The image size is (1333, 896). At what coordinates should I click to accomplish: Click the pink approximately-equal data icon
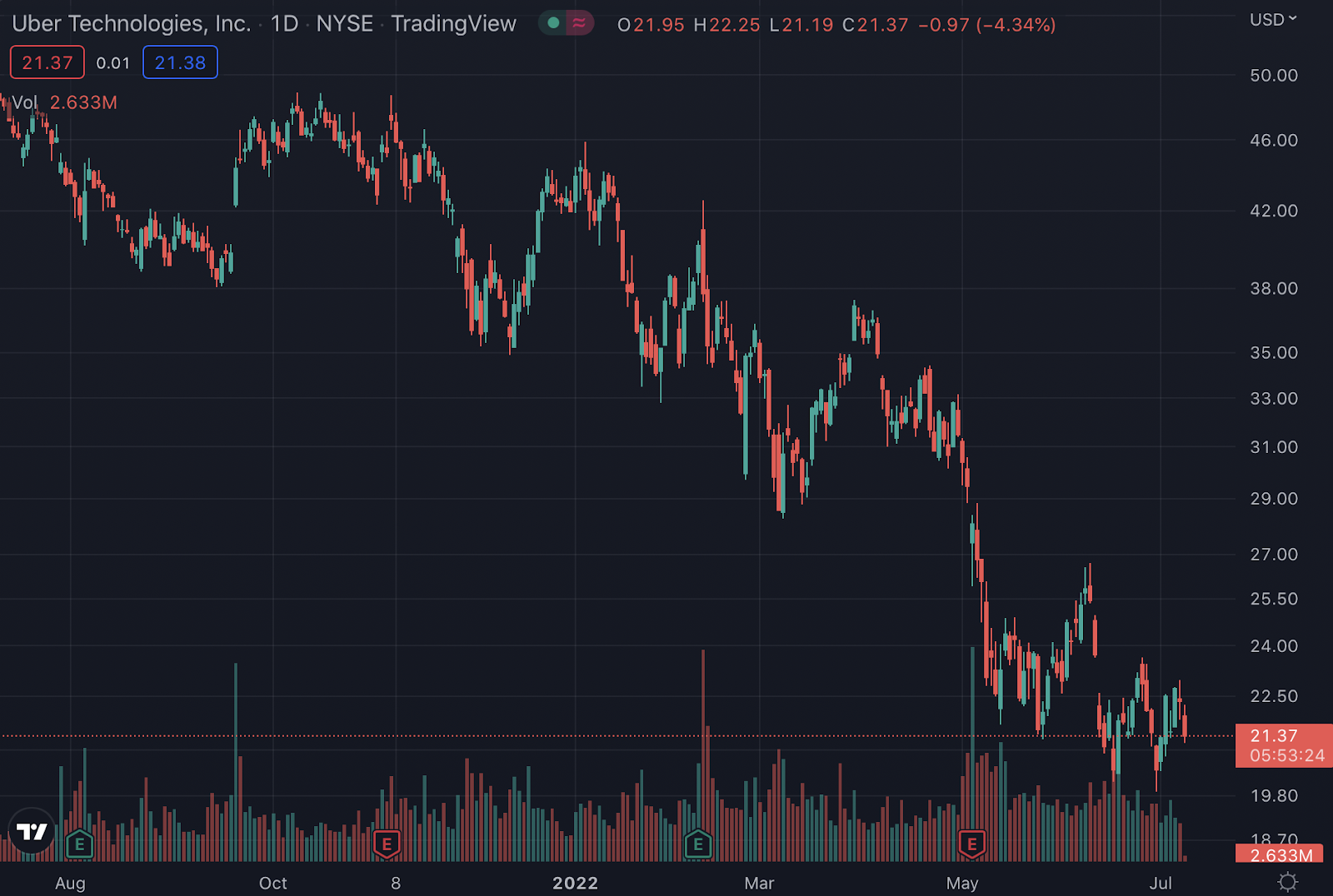pos(579,23)
